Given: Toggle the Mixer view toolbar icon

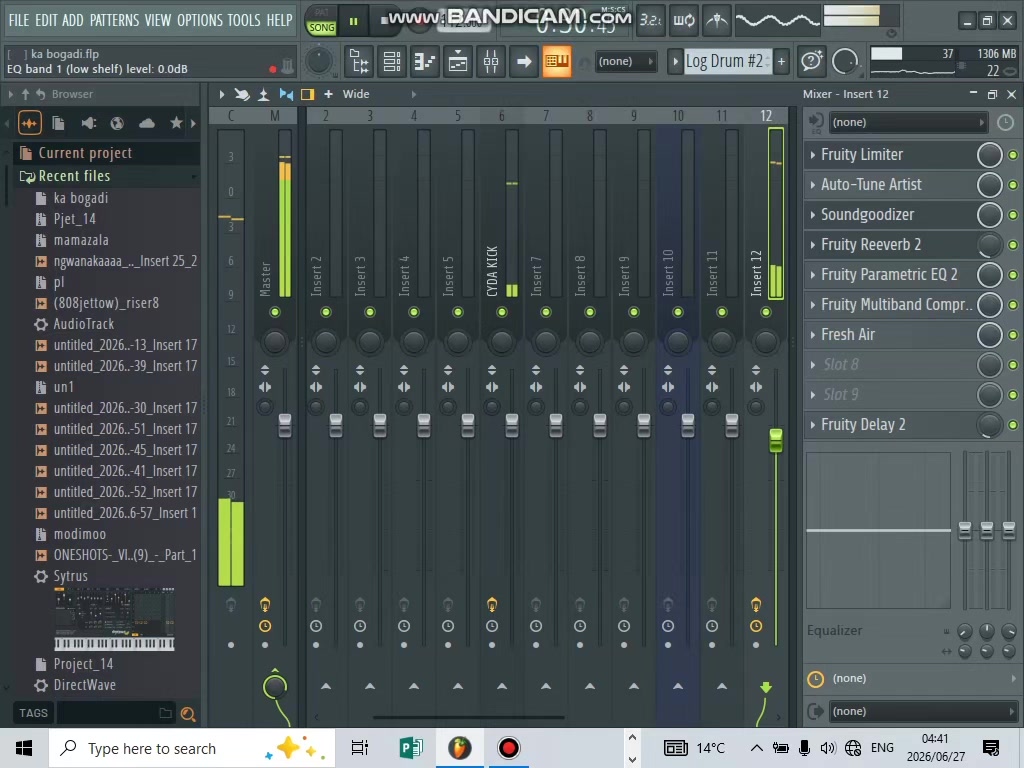Looking at the screenshot, I should 491,61.
